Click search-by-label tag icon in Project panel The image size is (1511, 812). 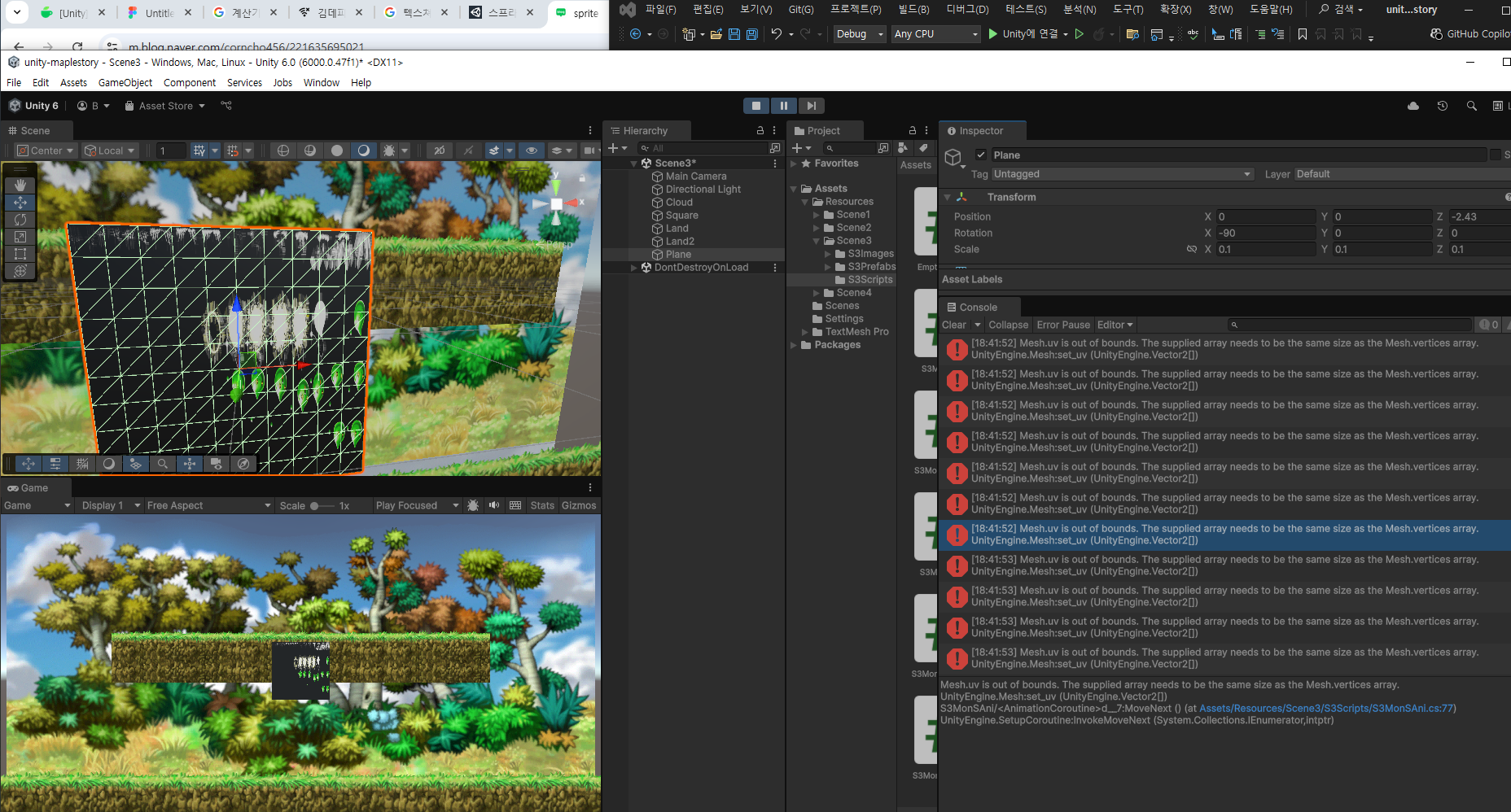pyautogui.click(x=922, y=148)
